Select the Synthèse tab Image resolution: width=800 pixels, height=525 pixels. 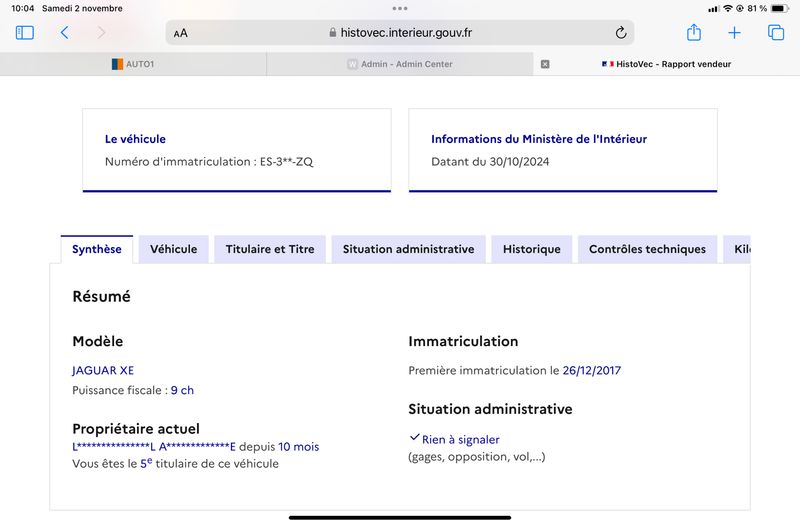pos(97,249)
